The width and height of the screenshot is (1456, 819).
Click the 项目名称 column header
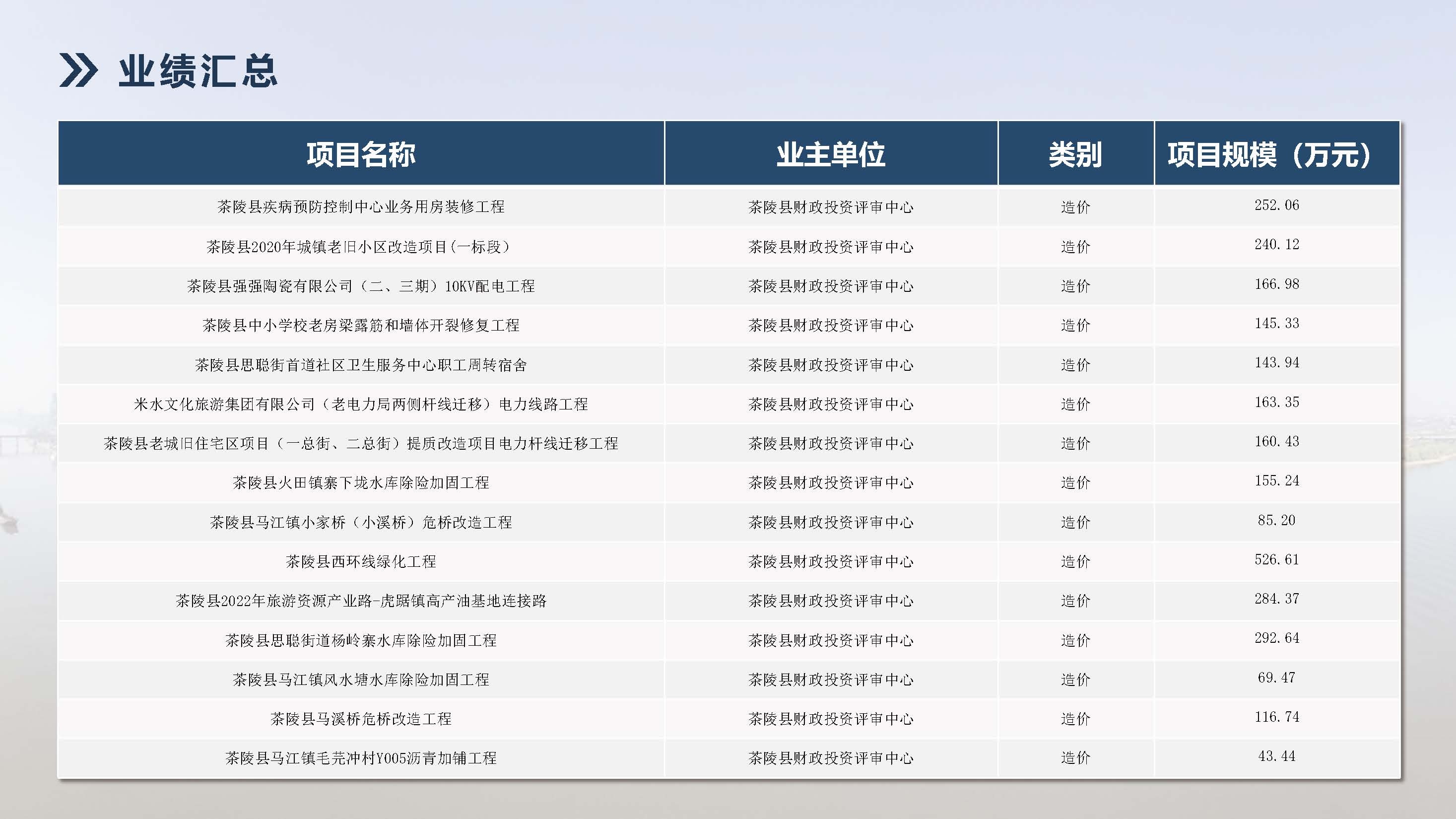pos(361,154)
